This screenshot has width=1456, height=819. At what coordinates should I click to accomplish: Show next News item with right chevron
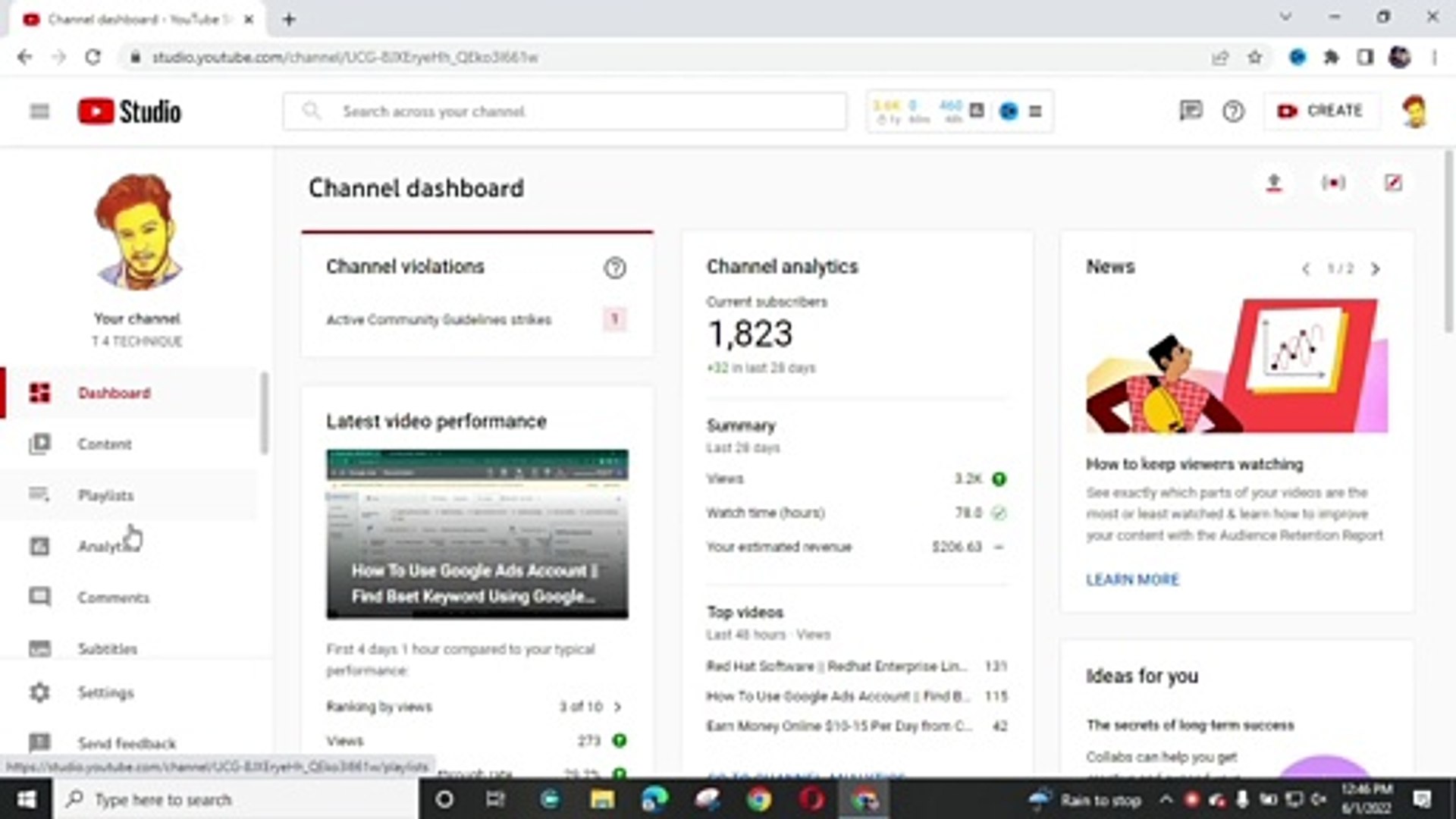coord(1376,269)
